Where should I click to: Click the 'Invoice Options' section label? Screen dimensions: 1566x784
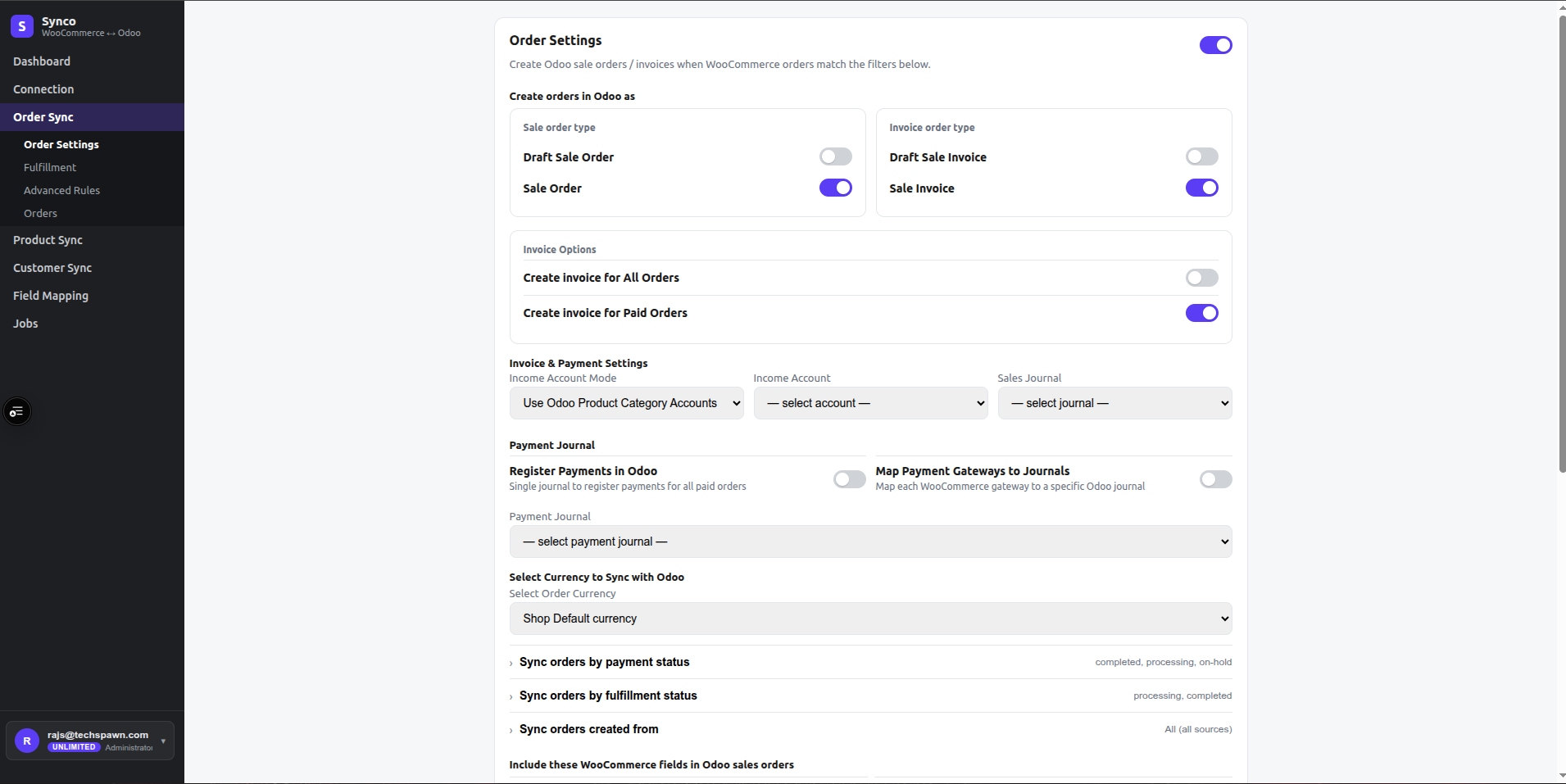pos(560,250)
